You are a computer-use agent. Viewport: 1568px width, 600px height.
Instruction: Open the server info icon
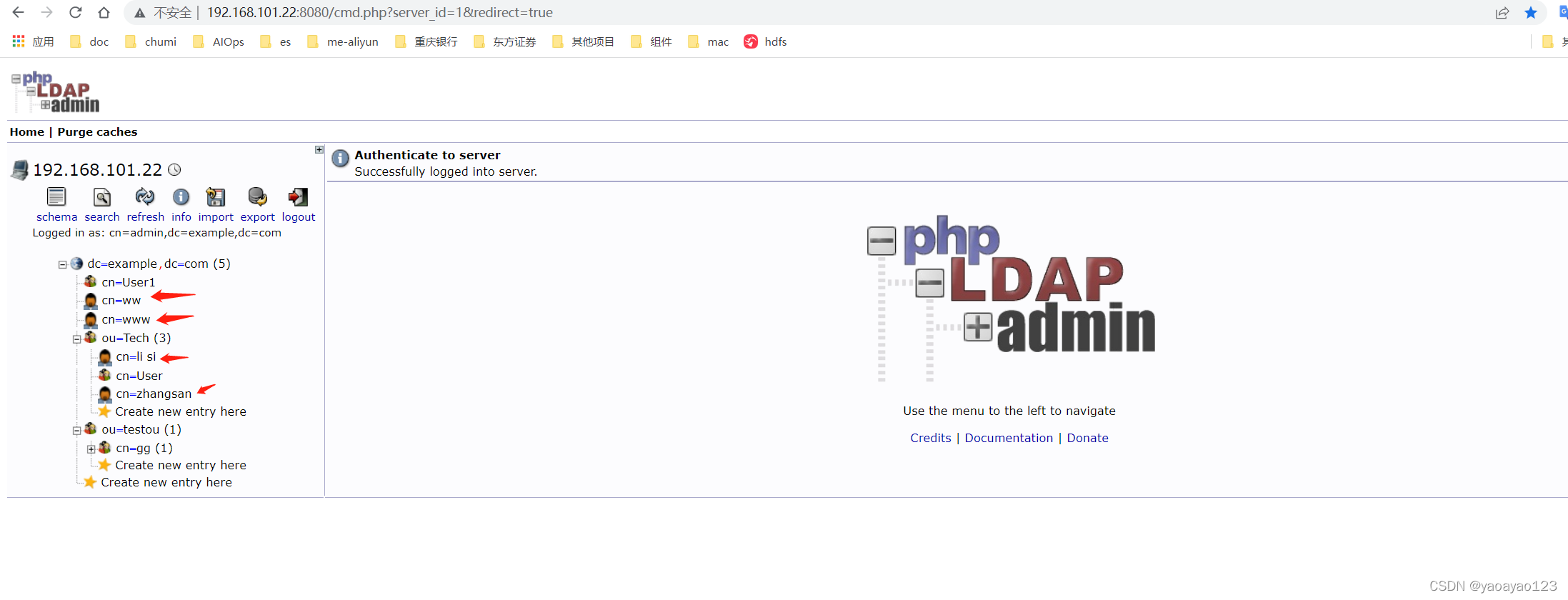[x=181, y=196]
